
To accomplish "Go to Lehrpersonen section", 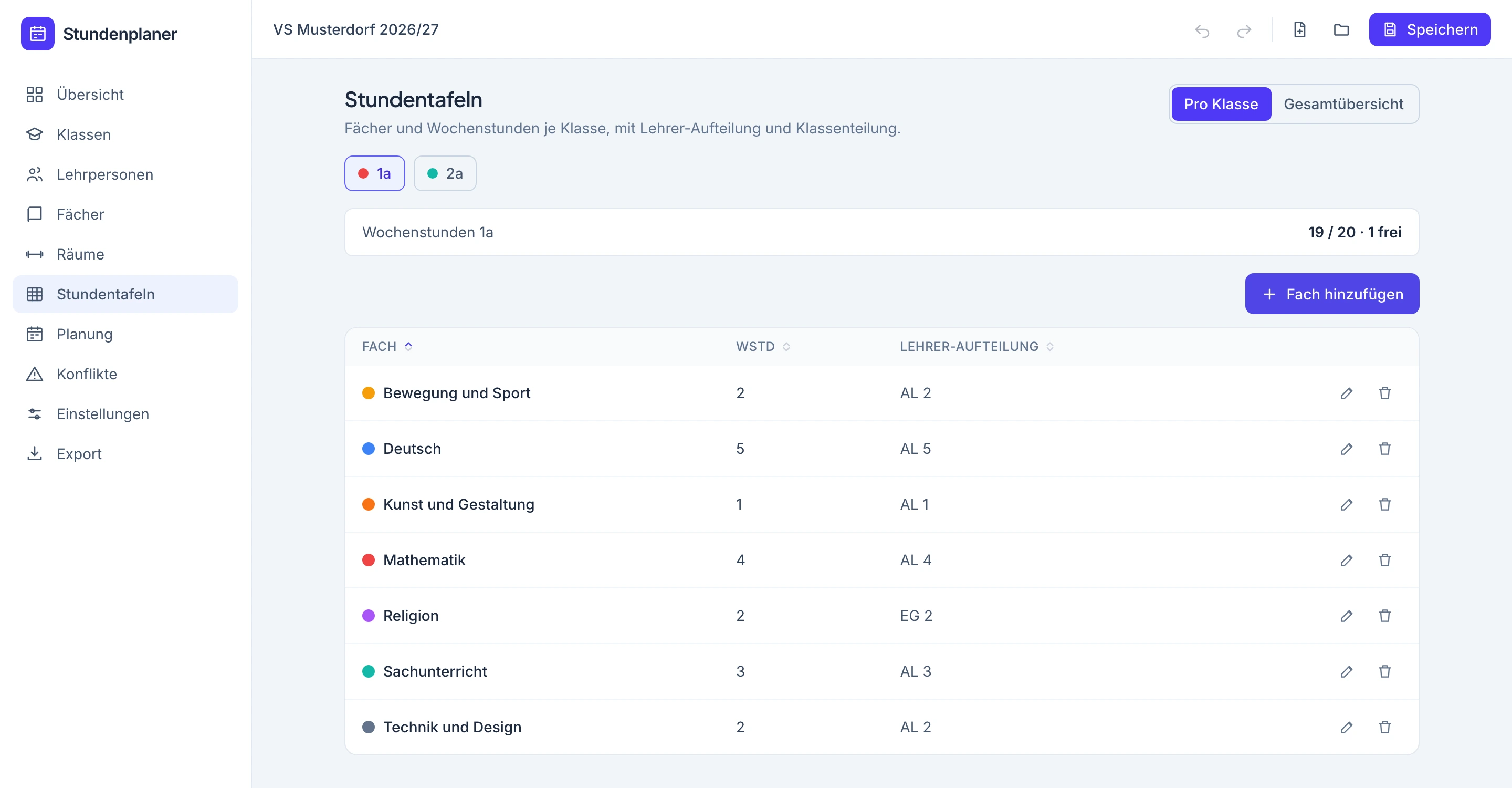I will 125,174.
